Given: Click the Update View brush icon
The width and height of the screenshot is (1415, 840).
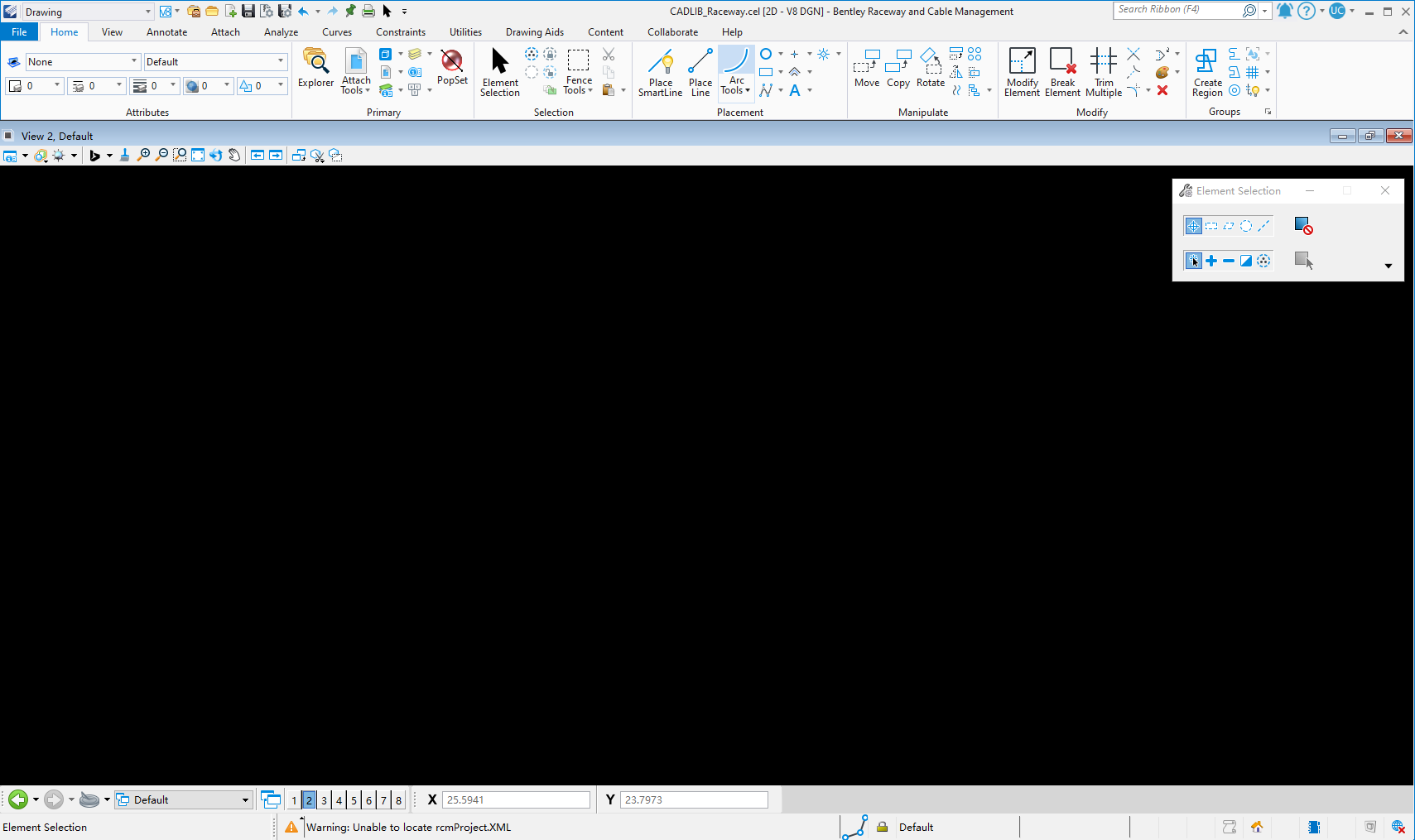Looking at the screenshot, I should pos(124,155).
